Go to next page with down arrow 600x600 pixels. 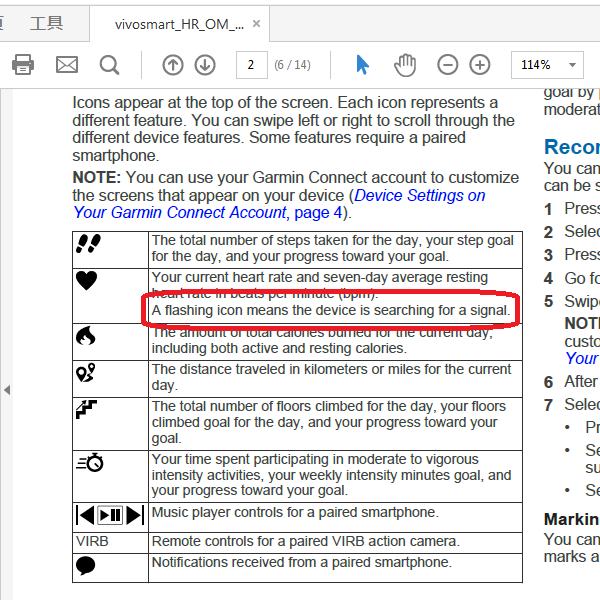pyautogui.click(x=205, y=65)
